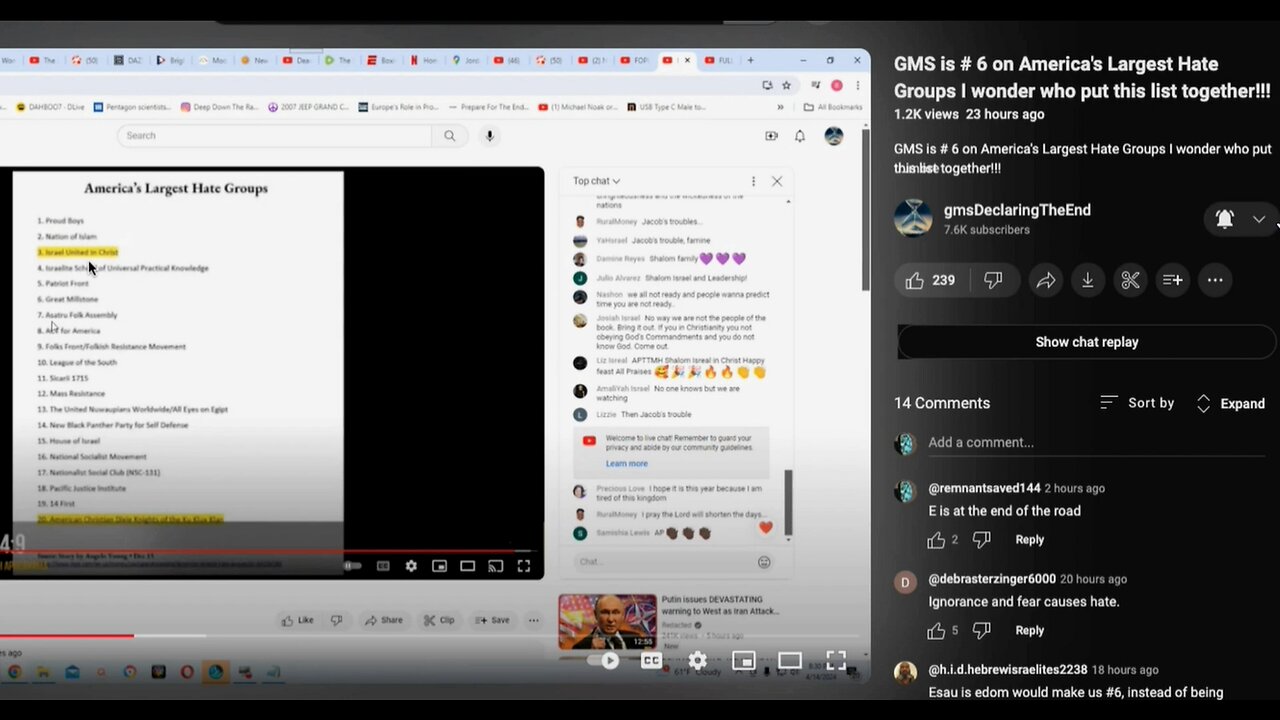Viewport: 1280px width, 720px height.
Task: Click the YouTube account avatar in the header
Action: (x=833, y=136)
